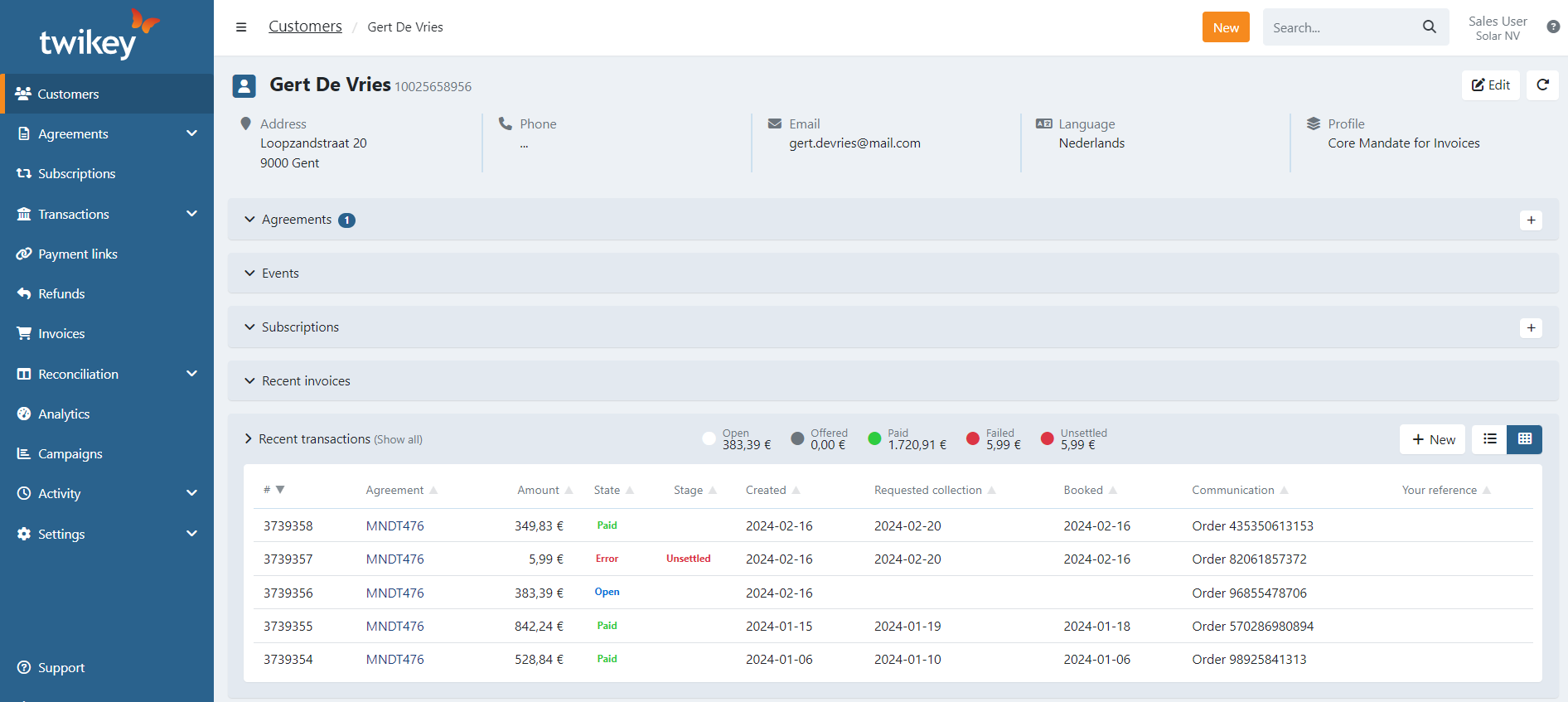The height and width of the screenshot is (702, 1568).
Task: Go to Analytics in sidebar
Action: coord(64,414)
